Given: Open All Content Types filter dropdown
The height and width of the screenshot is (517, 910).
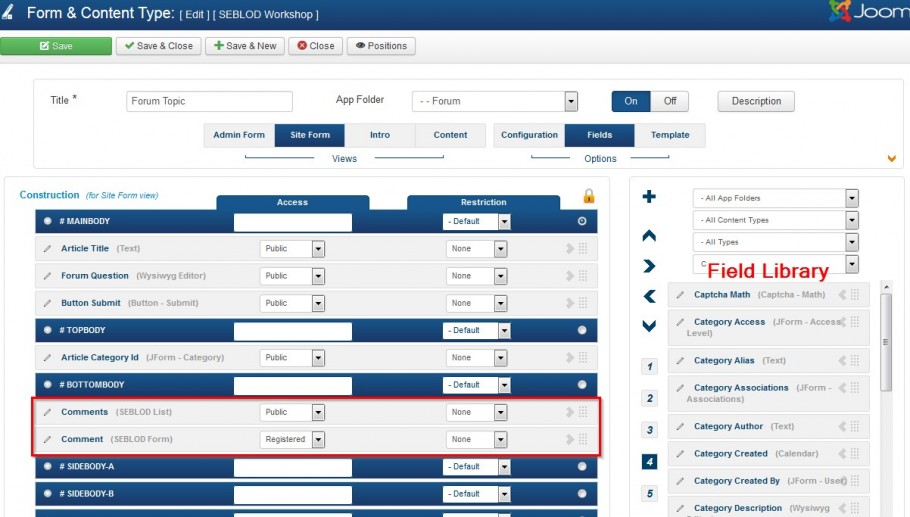Looking at the screenshot, I should point(775,220).
